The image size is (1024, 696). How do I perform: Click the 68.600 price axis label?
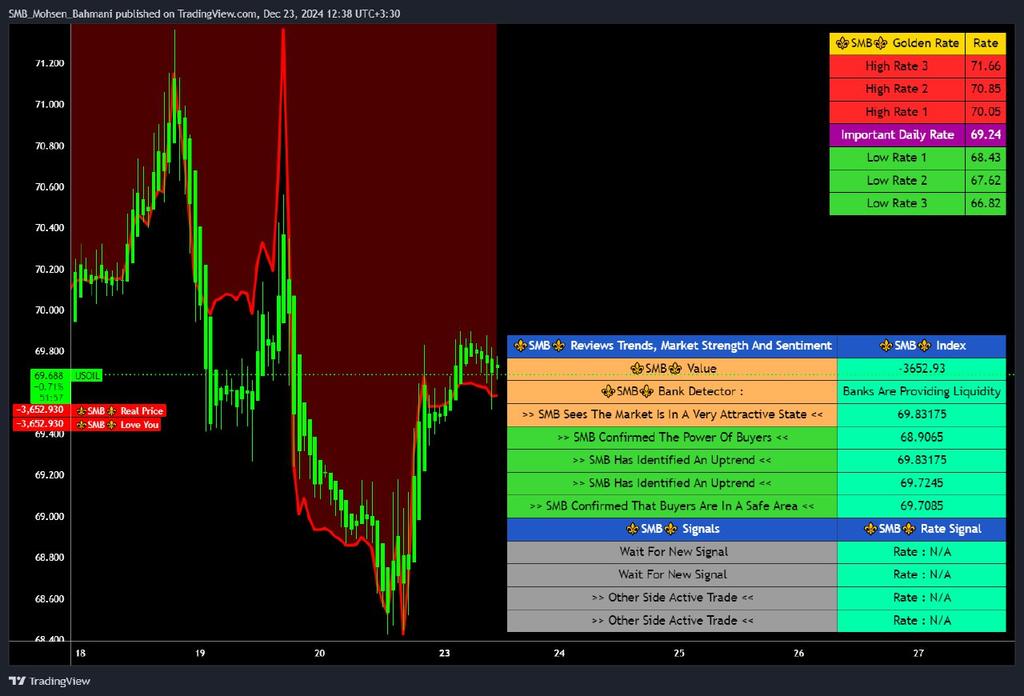point(50,599)
